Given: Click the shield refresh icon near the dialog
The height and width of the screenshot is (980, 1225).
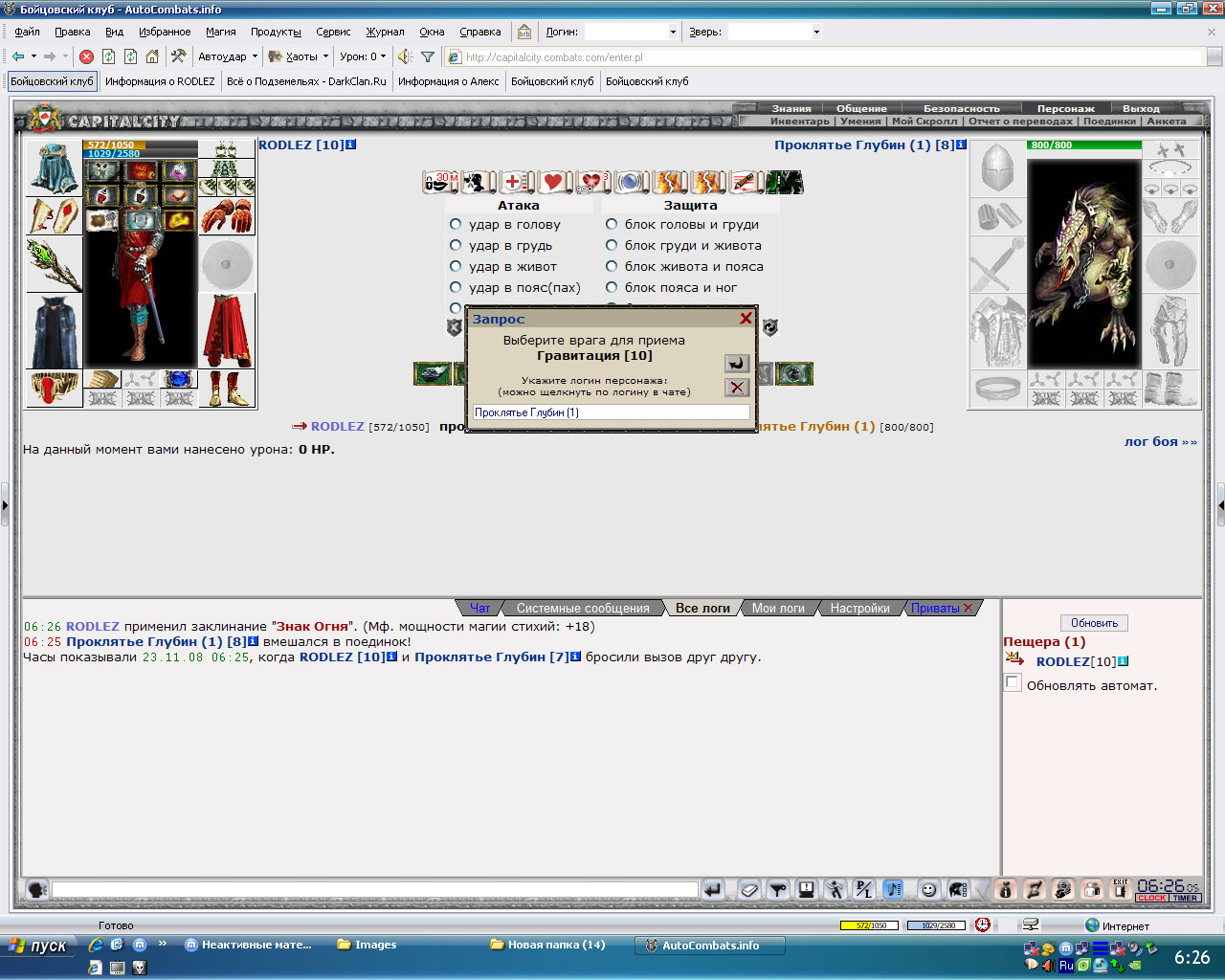Looking at the screenshot, I should click(x=769, y=327).
